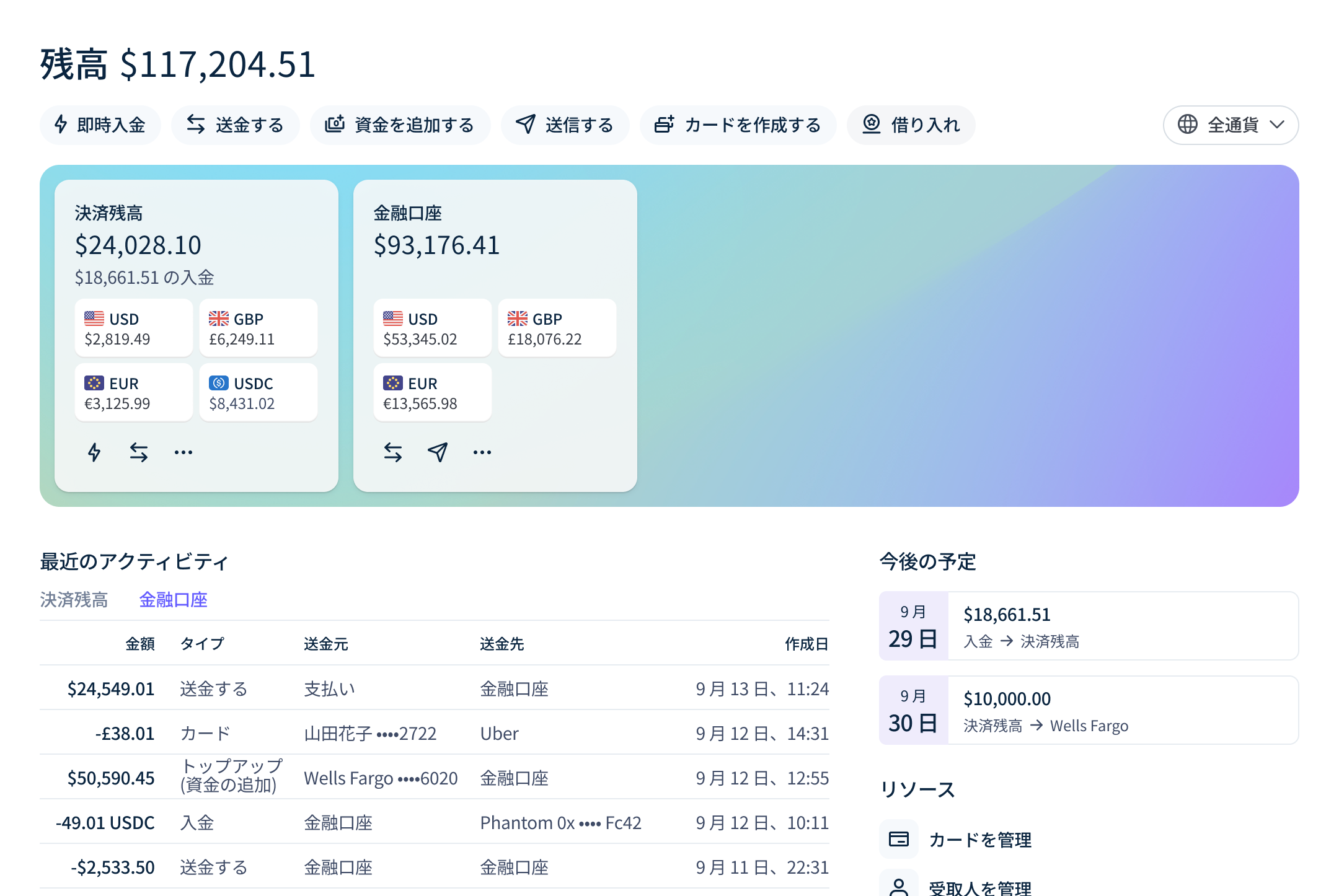Click the 送信する send button
The width and height of the screenshot is (1339, 896).
565,125
